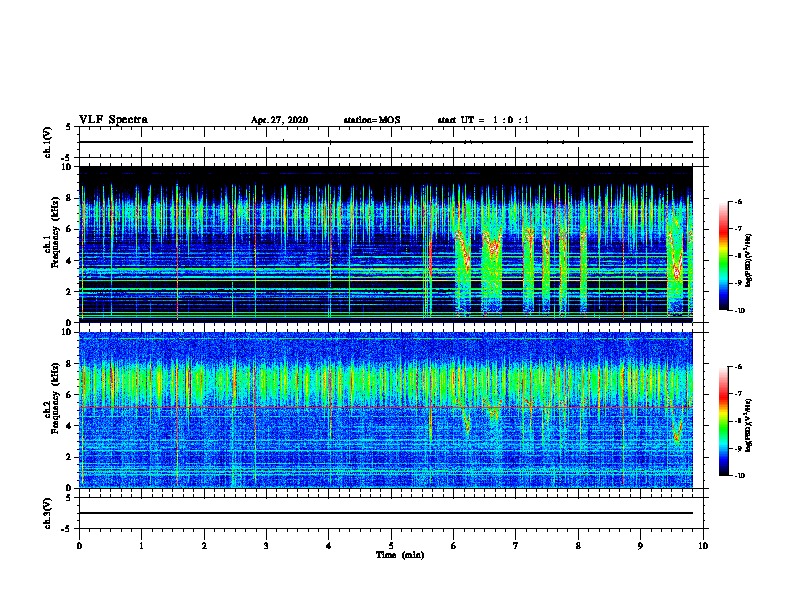Click the "start UT = 1 : 0 : 1" text

tap(483, 120)
